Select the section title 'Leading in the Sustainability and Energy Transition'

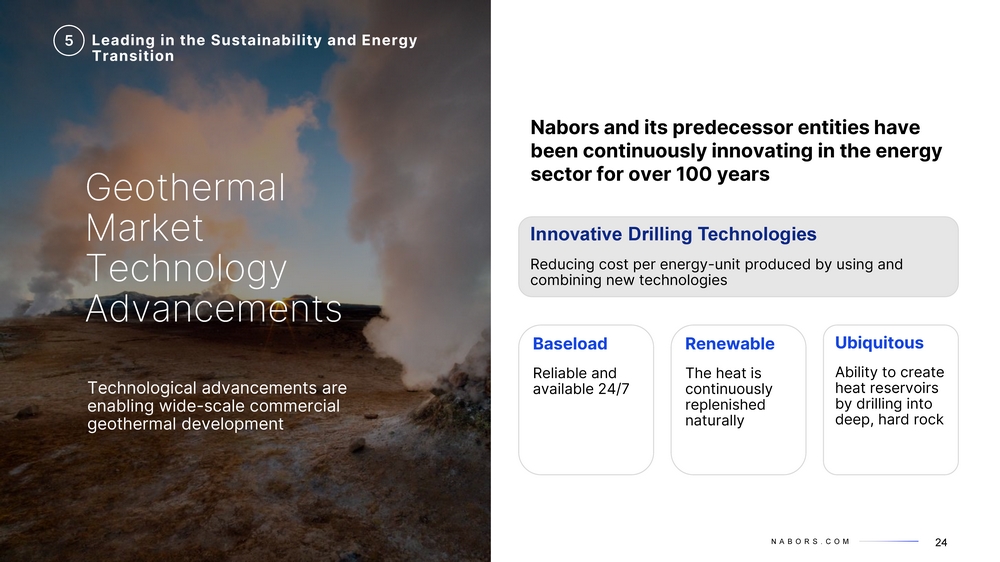point(254,48)
